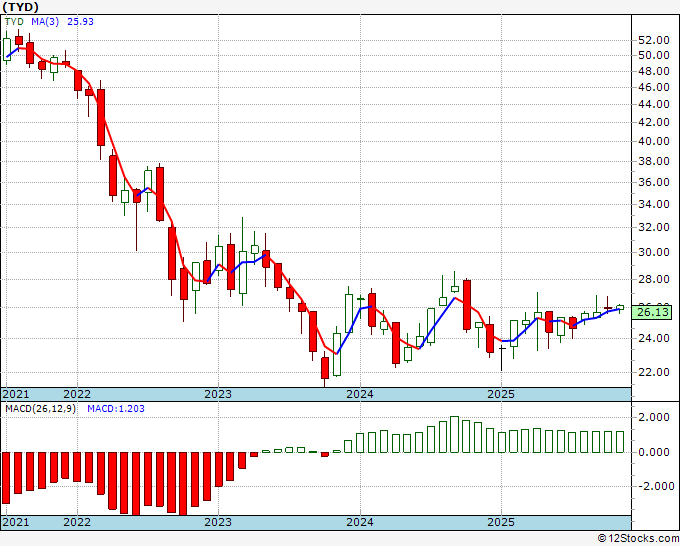Click the (TYD) chart title
680x546 pixels.
point(20,7)
